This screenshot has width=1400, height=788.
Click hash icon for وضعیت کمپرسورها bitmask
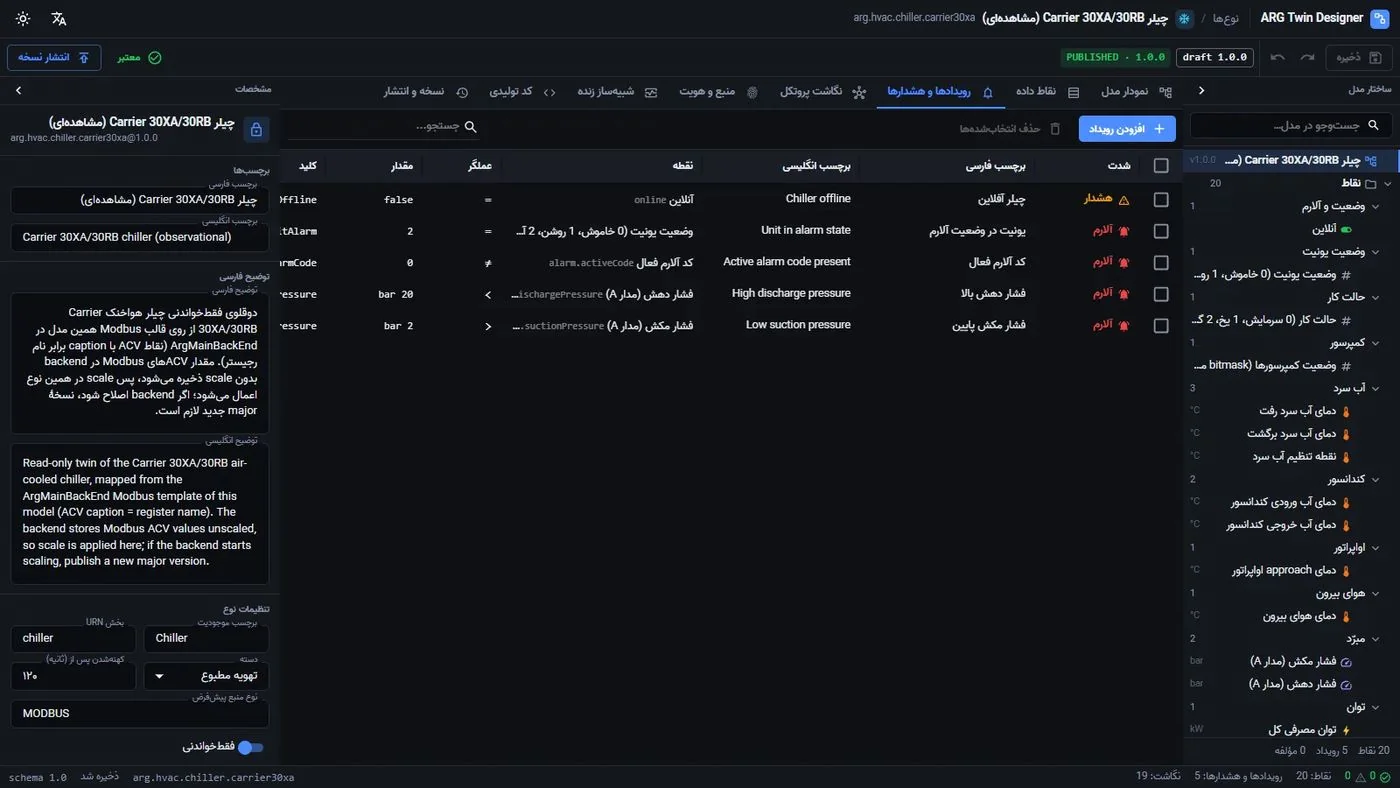1345,366
